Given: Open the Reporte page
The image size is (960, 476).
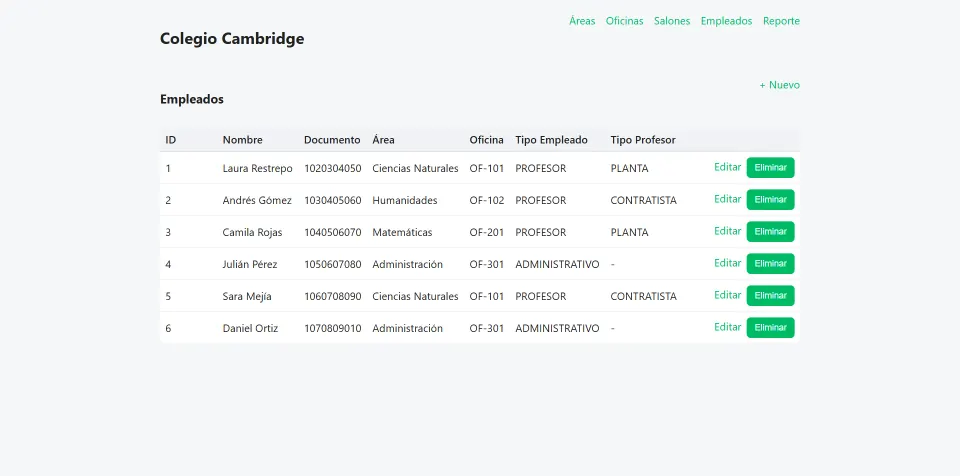Looking at the screenshot, I should click(781, 21).
